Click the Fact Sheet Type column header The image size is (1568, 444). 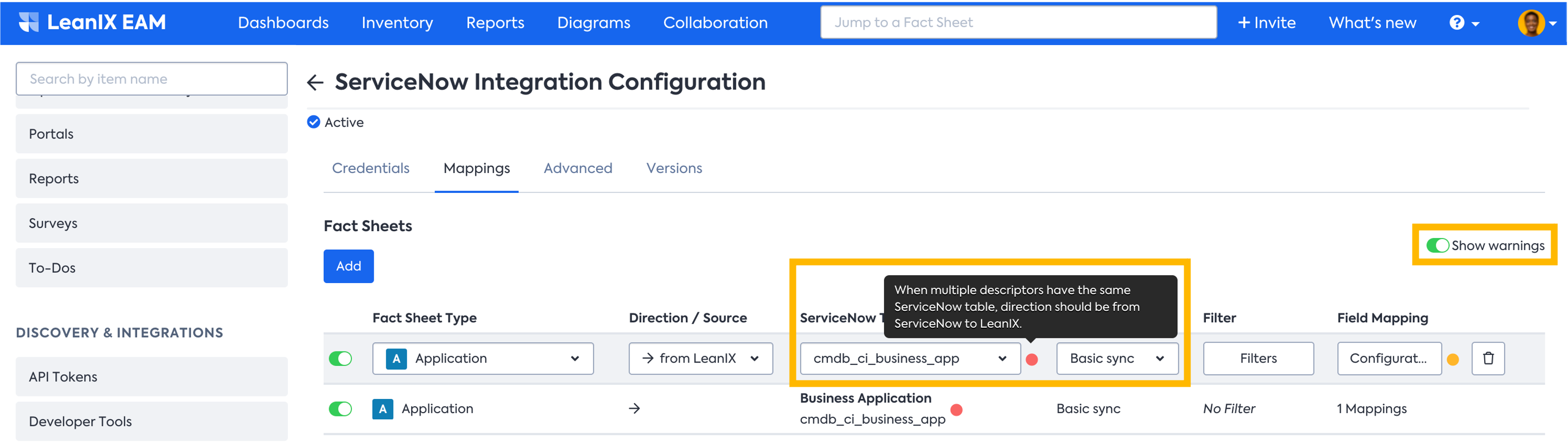coord(424,318)
